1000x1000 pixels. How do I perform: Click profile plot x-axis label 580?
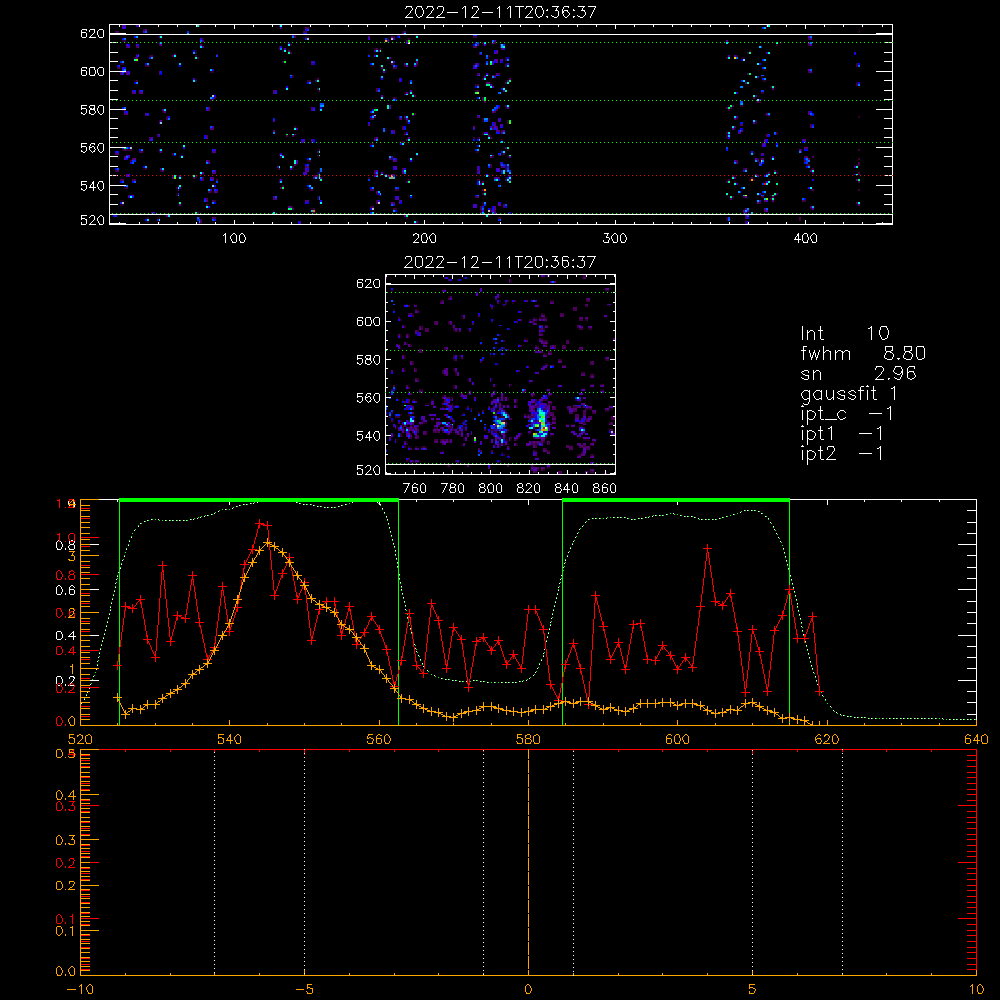(x=528, y=739)
